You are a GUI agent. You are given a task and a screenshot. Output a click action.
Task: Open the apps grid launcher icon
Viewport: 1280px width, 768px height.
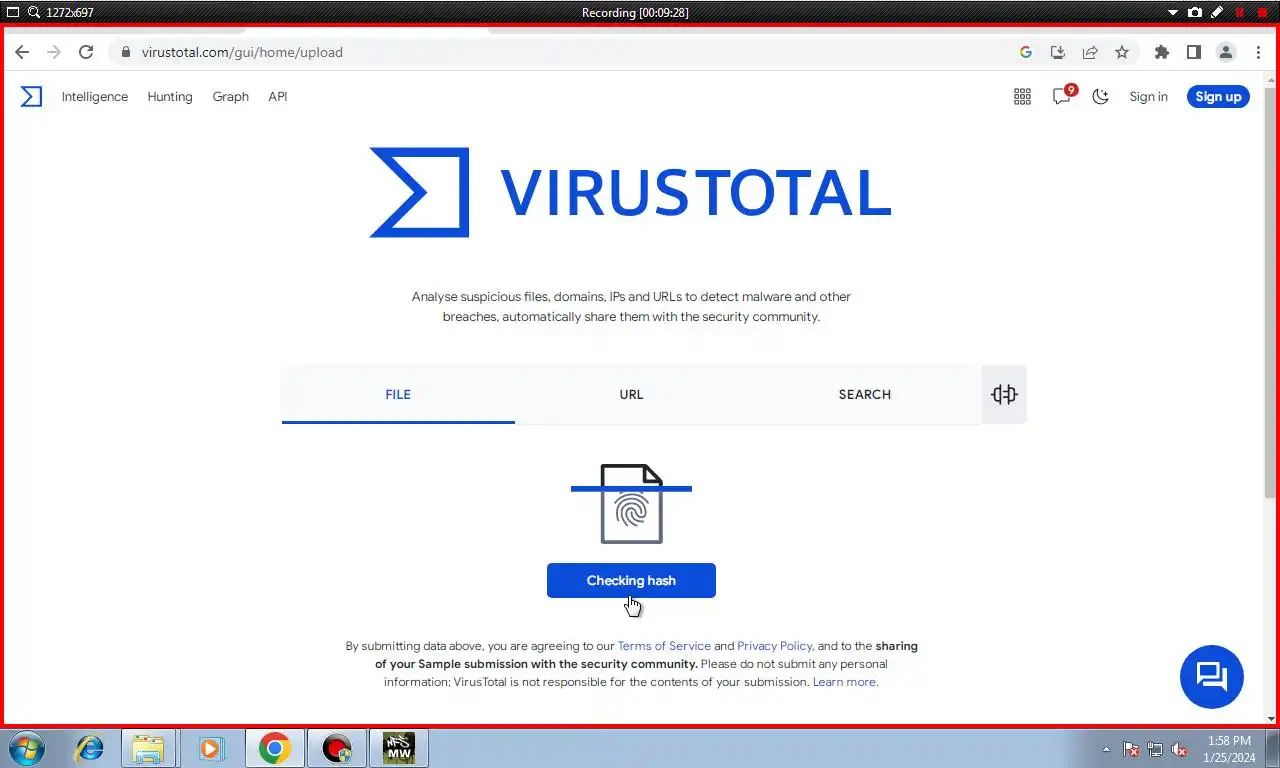[1022, 97]
